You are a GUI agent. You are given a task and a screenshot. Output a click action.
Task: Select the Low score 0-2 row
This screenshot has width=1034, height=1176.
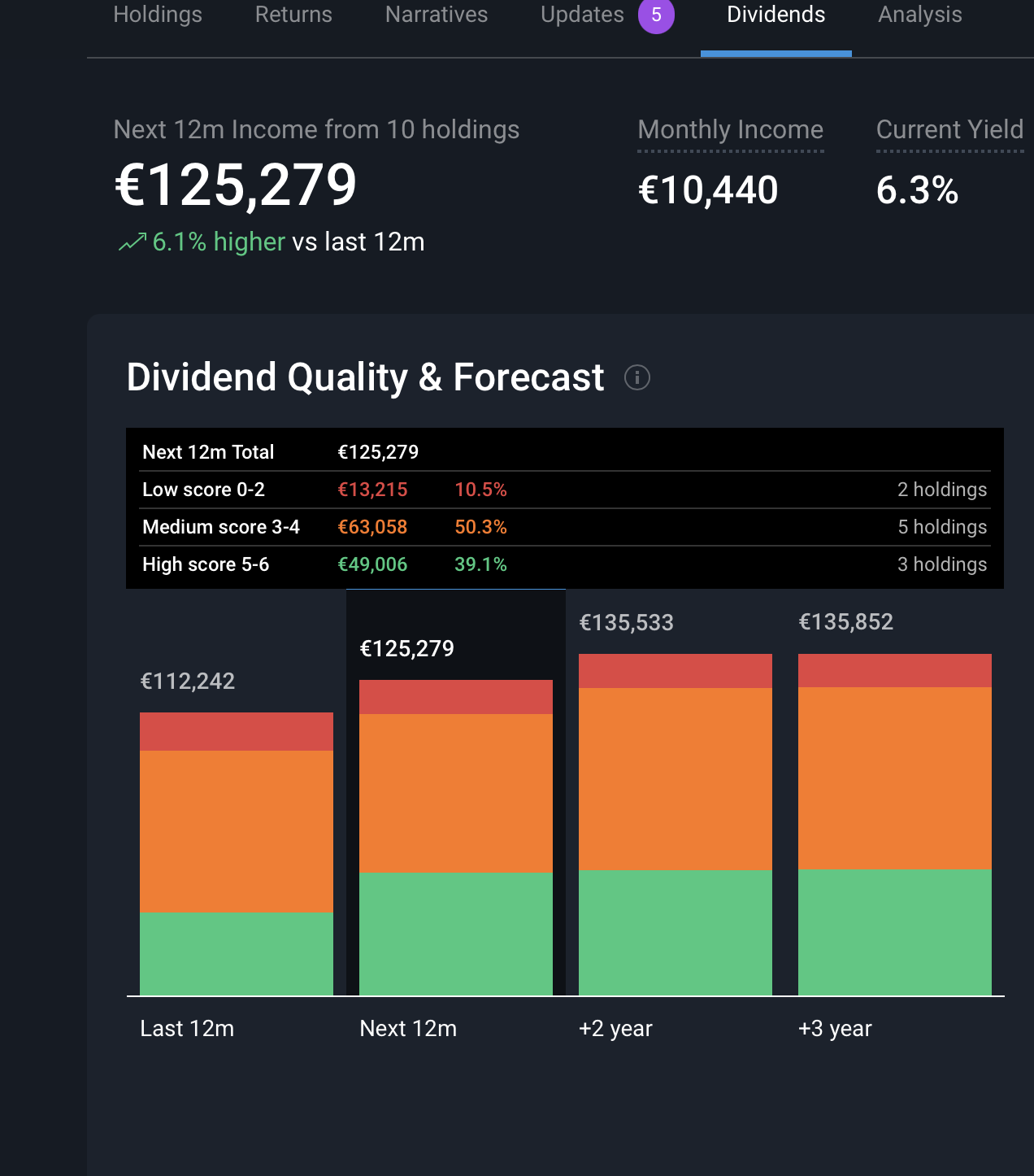tap(564, 490)
